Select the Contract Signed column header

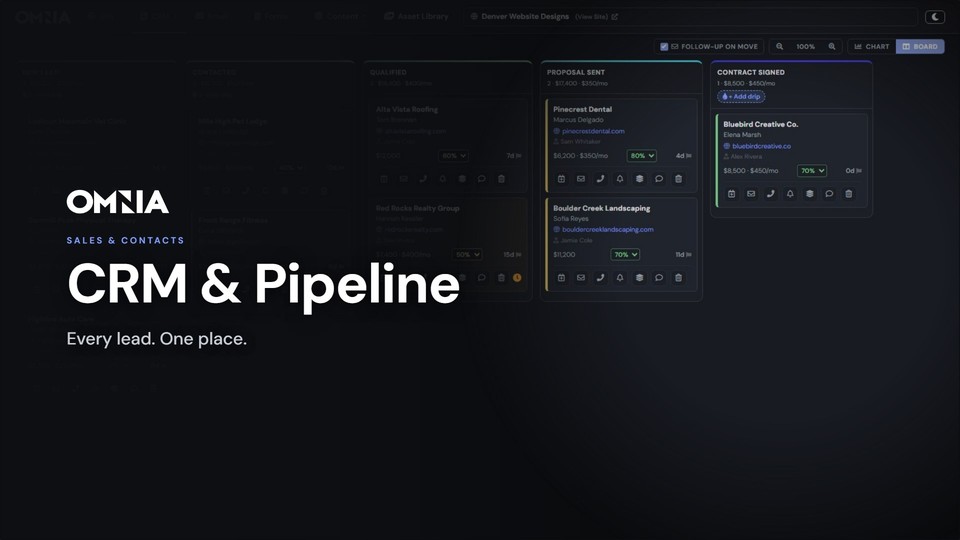tap(751, 72)
